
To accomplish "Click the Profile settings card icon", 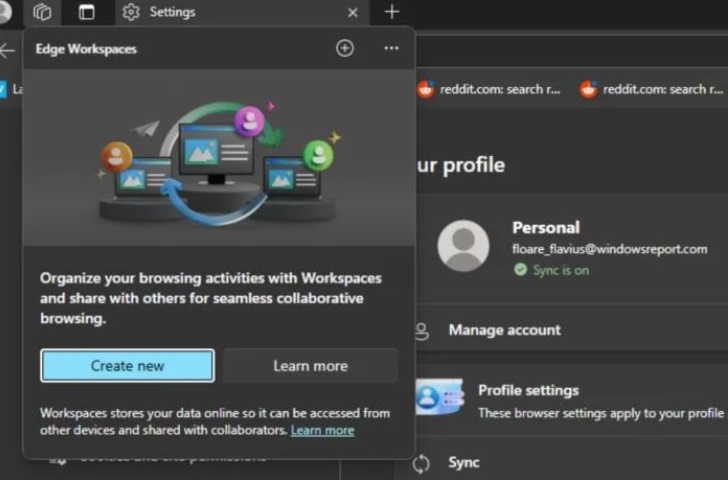I will (x=440, y=397).
